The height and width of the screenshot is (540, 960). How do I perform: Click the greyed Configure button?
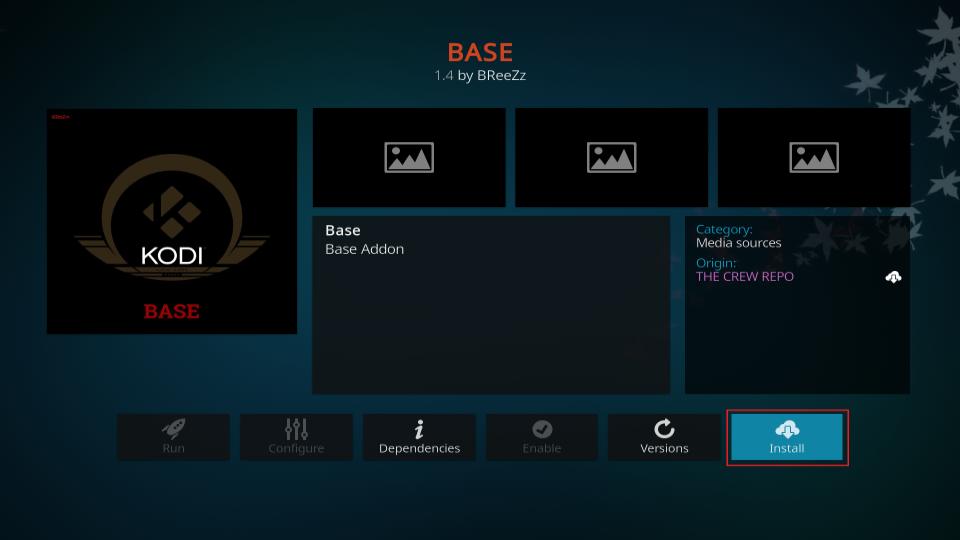pyautogui.click(x=296, y=437)
